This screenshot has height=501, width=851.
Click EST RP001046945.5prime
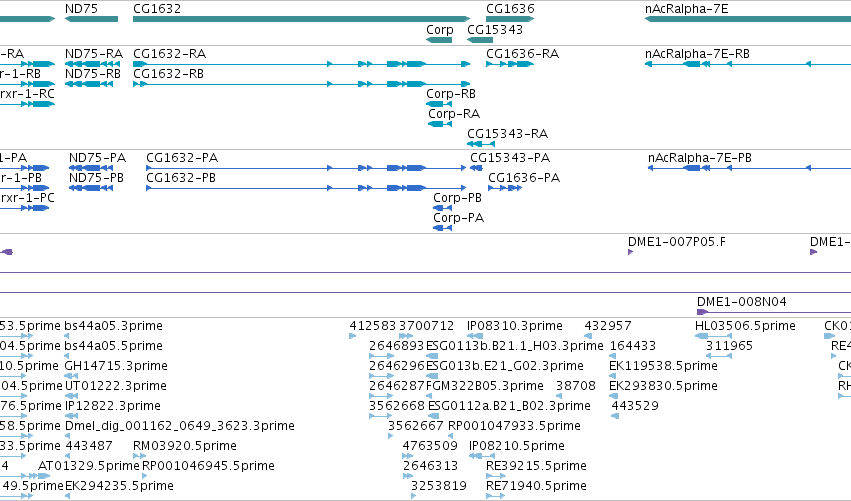pos(208,466)
